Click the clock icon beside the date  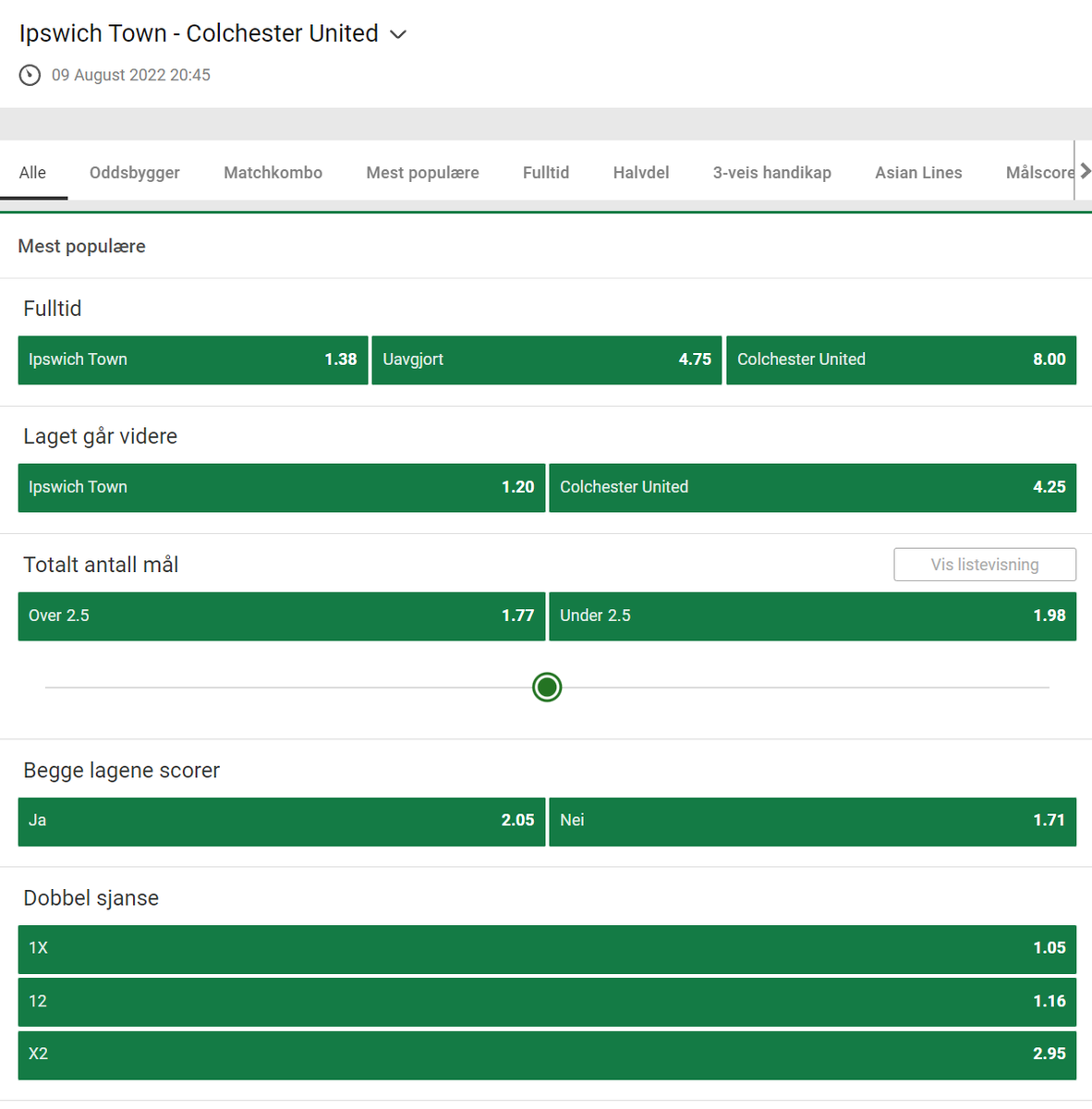[30, 75]
